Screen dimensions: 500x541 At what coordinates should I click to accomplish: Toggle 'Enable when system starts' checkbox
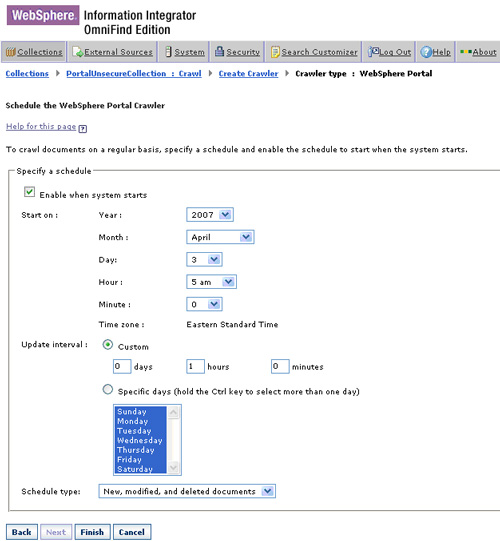point(29,192)
